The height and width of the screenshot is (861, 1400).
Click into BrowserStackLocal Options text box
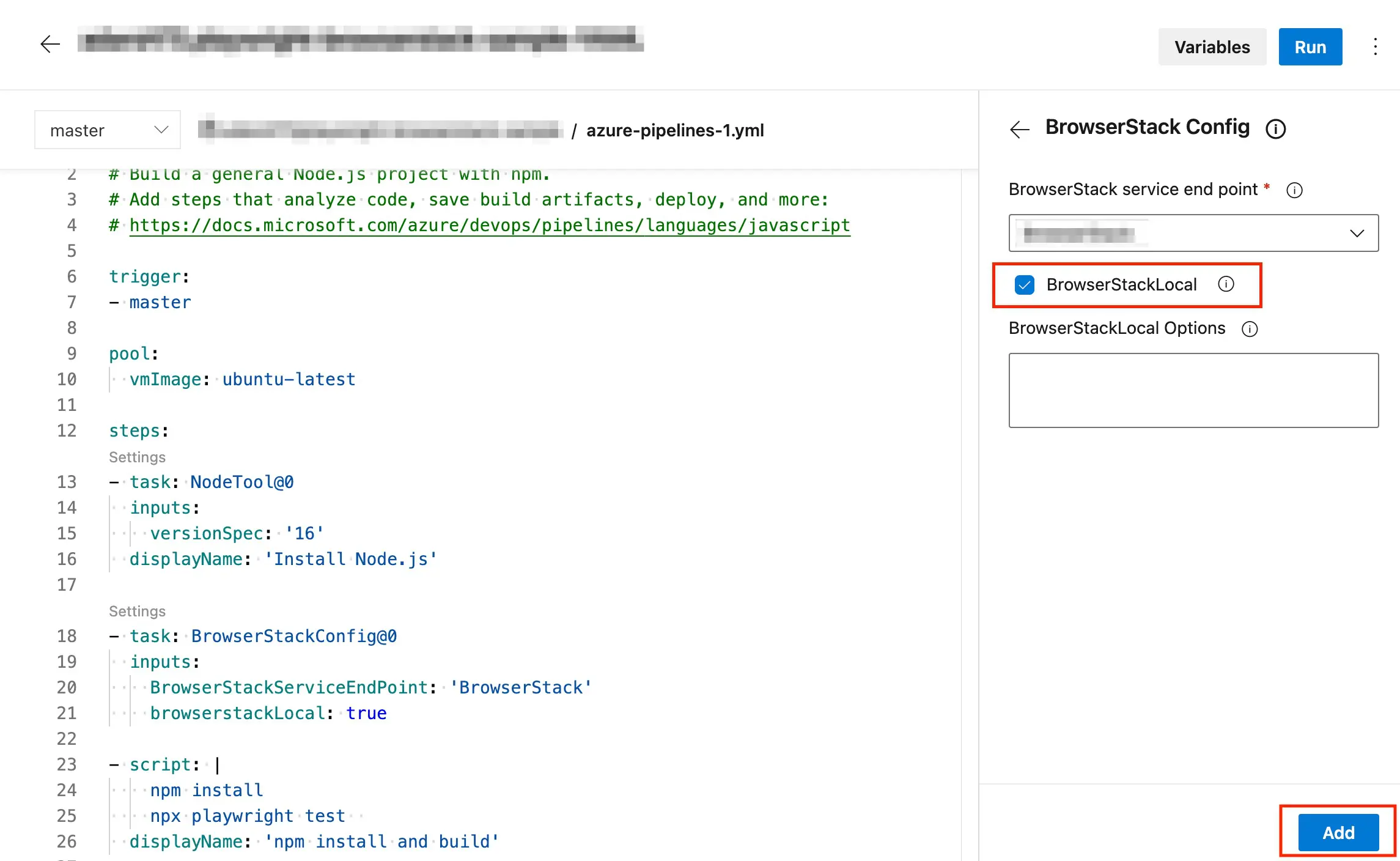(1193, 390)
